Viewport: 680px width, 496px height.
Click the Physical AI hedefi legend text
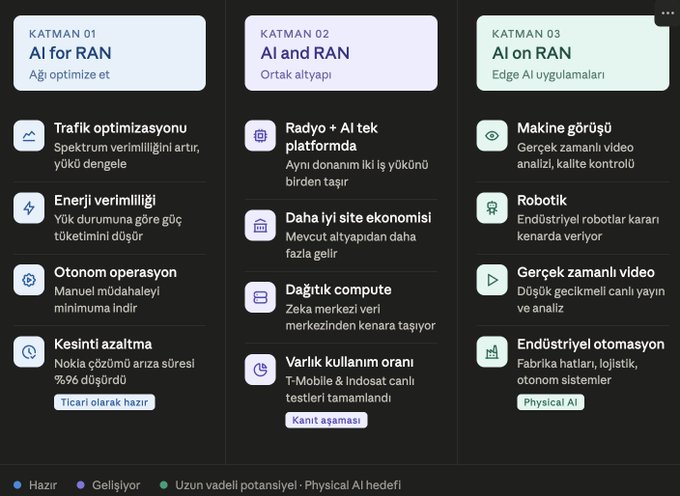pyautogui.click(x=353, y=485)
